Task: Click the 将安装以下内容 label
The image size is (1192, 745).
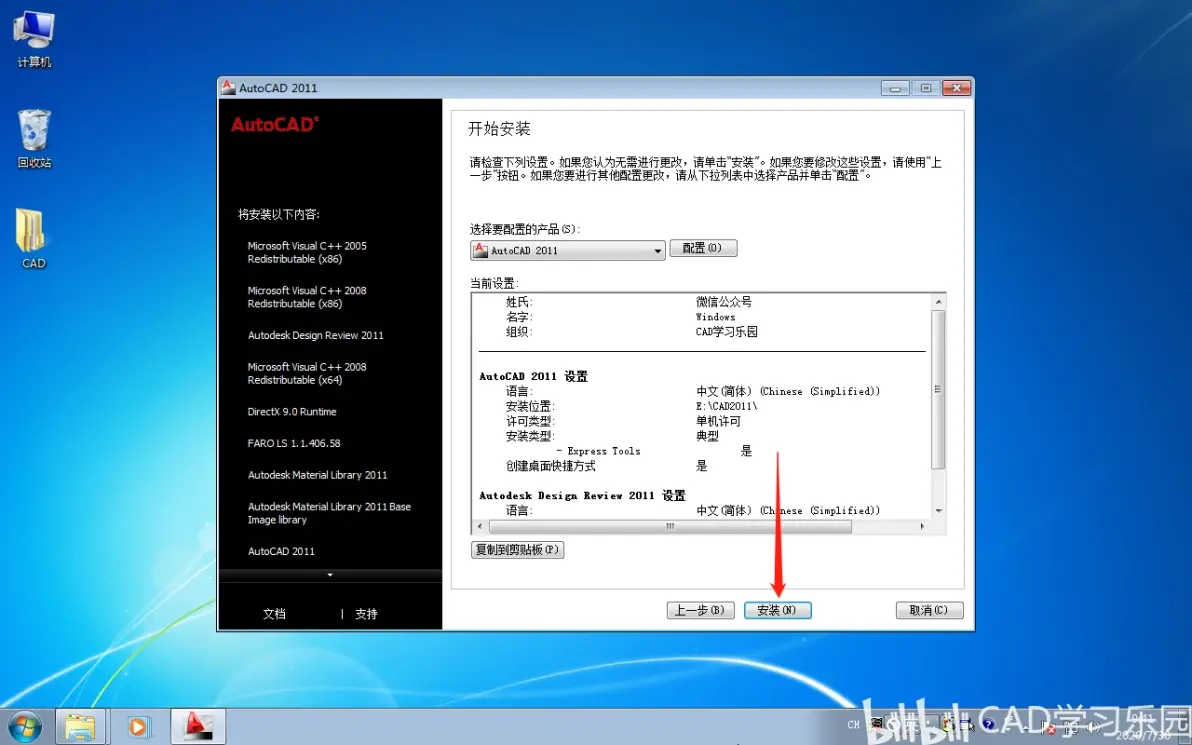Action: (279, 214)
